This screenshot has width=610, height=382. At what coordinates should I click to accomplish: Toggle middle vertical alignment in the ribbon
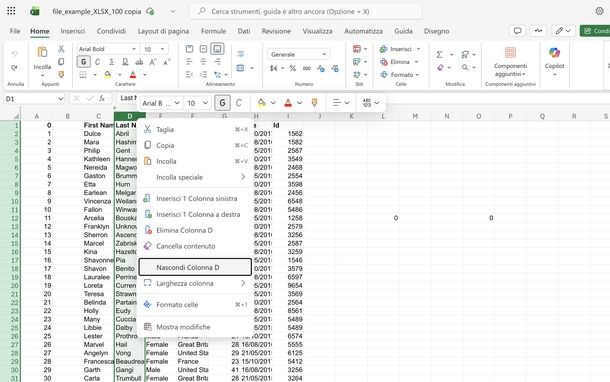click(203, 49)
